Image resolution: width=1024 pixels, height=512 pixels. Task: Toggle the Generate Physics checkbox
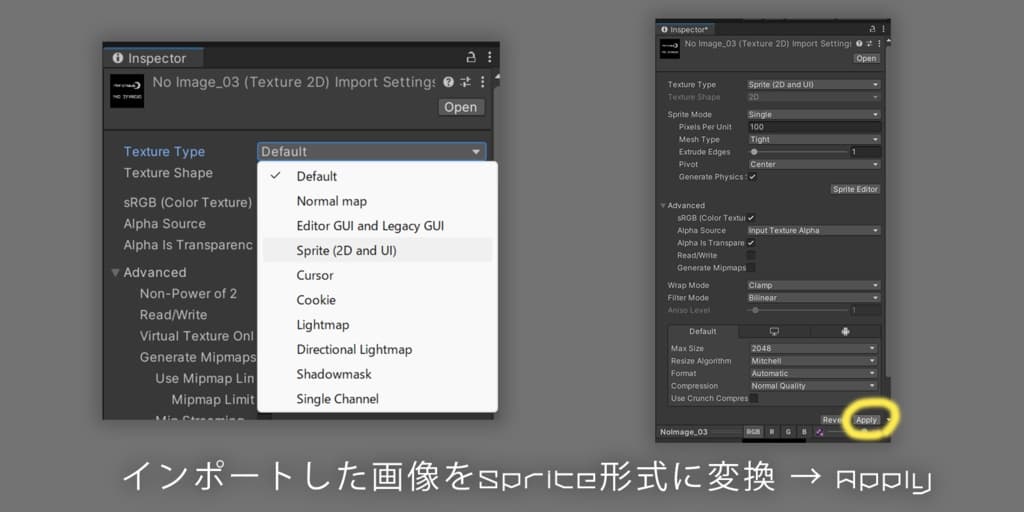(x=752, y=177)
